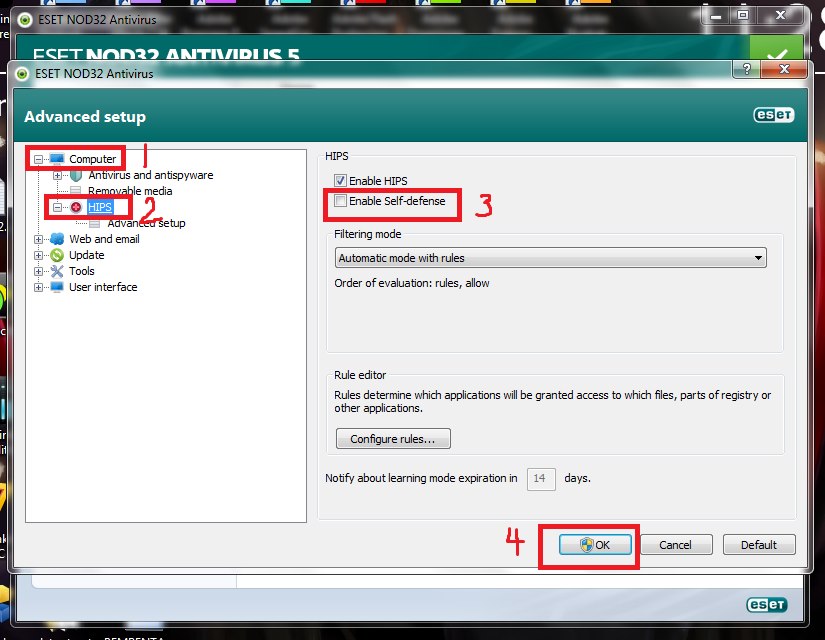Click 'Notify about learning mode expiration in' label

pos(421,478)
